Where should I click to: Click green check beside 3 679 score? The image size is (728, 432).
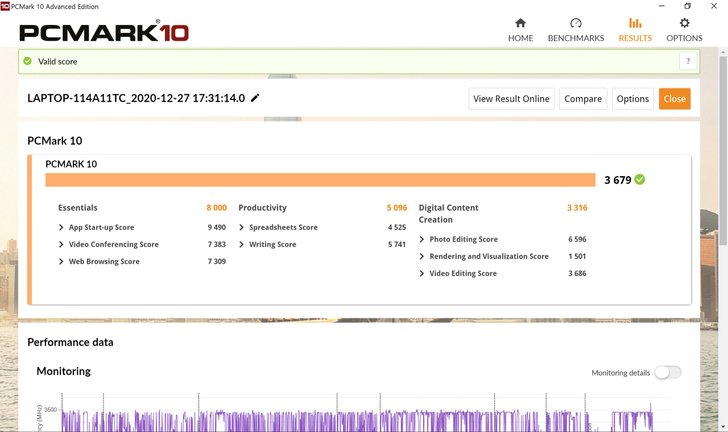640,179
